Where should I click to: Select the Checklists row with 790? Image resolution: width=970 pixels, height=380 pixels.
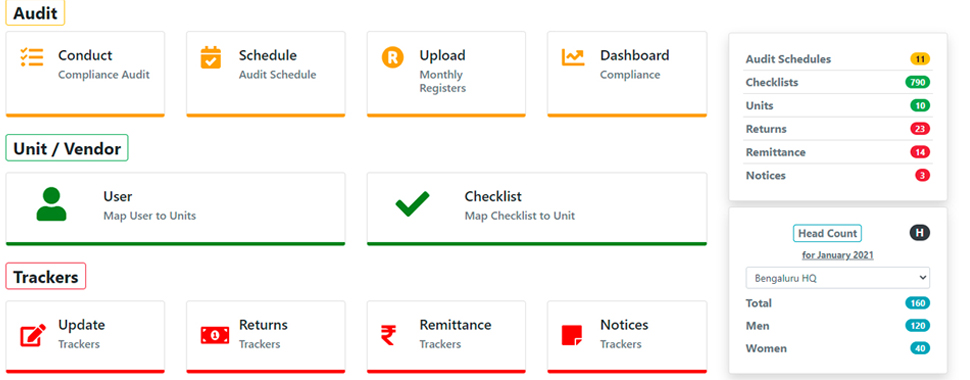838,82
